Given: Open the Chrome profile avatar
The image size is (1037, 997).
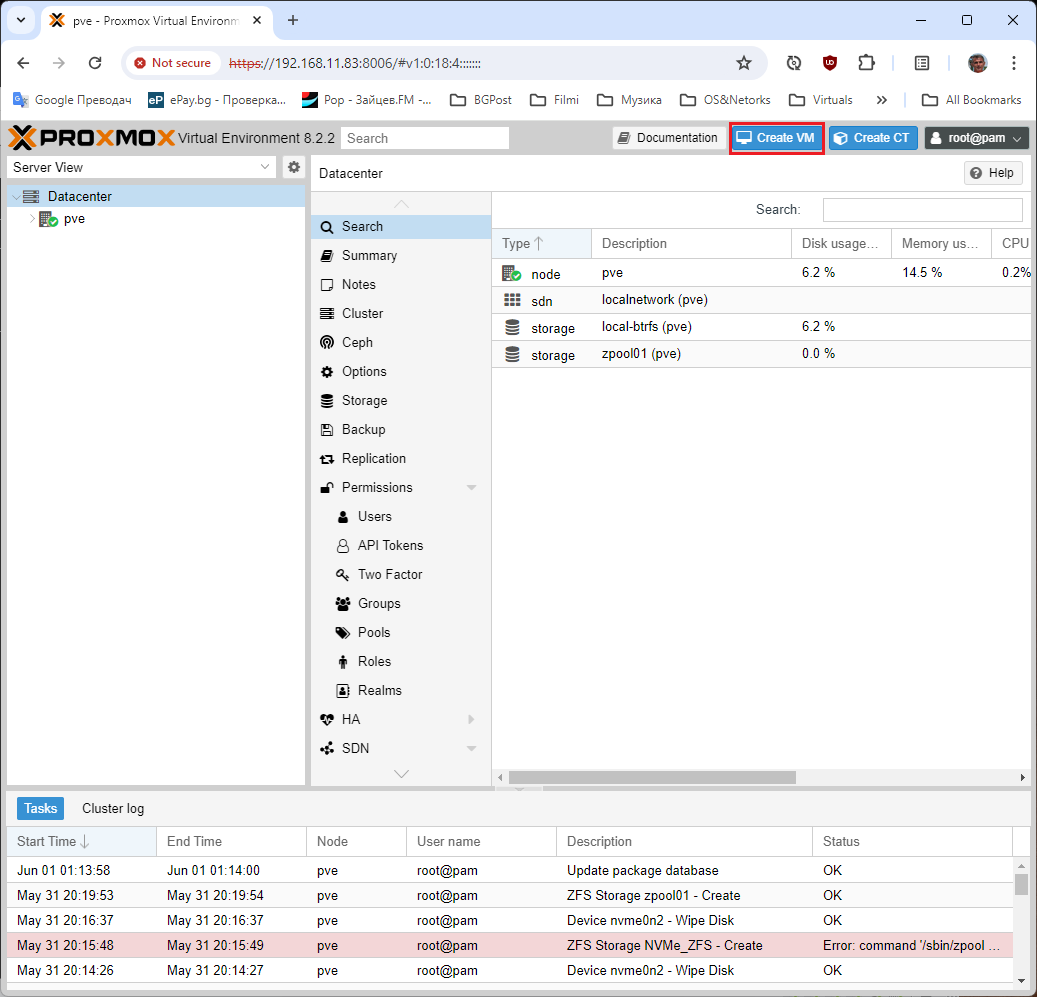Looking at the screenshot, I should click(977, 63).
